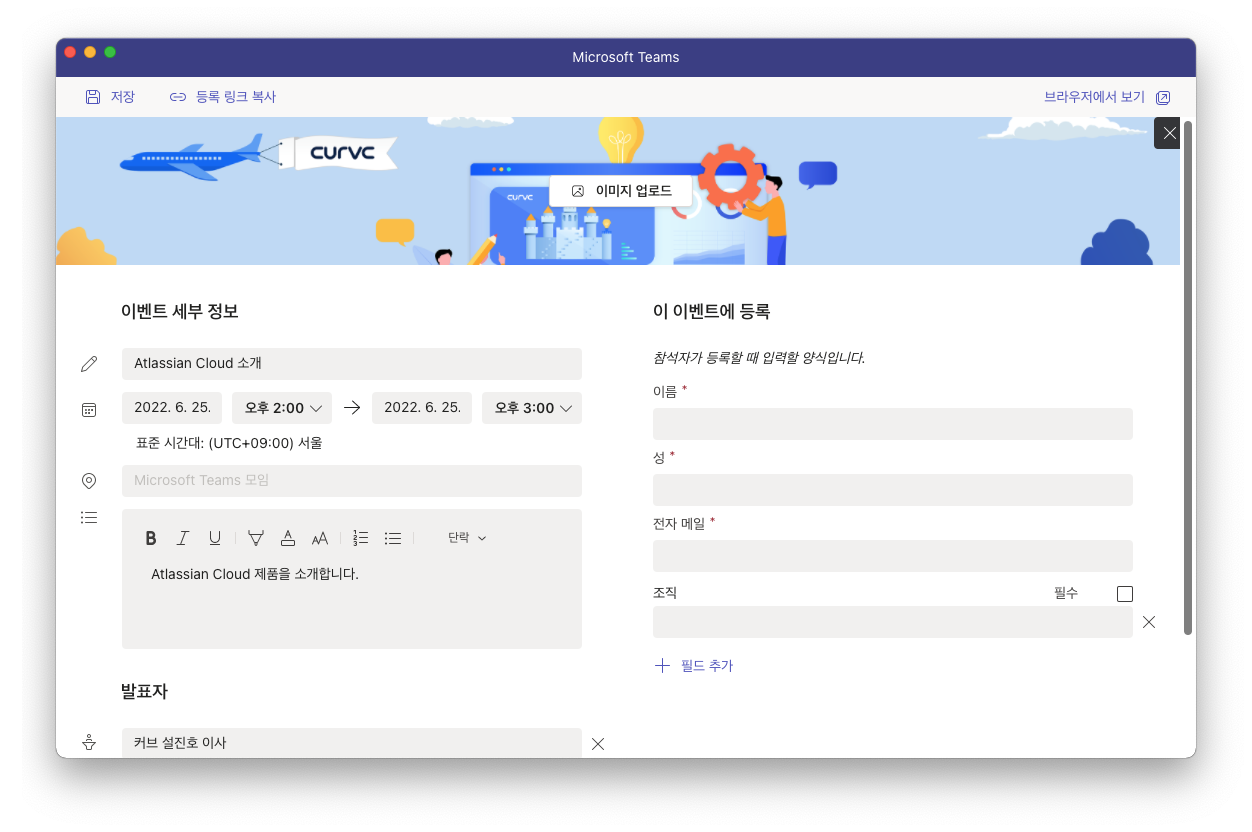The height and width of the screenshot is (832, 1252).
Task: Open in browser (브라우저에서 보기) link
Action: [x=1094, y=97]
